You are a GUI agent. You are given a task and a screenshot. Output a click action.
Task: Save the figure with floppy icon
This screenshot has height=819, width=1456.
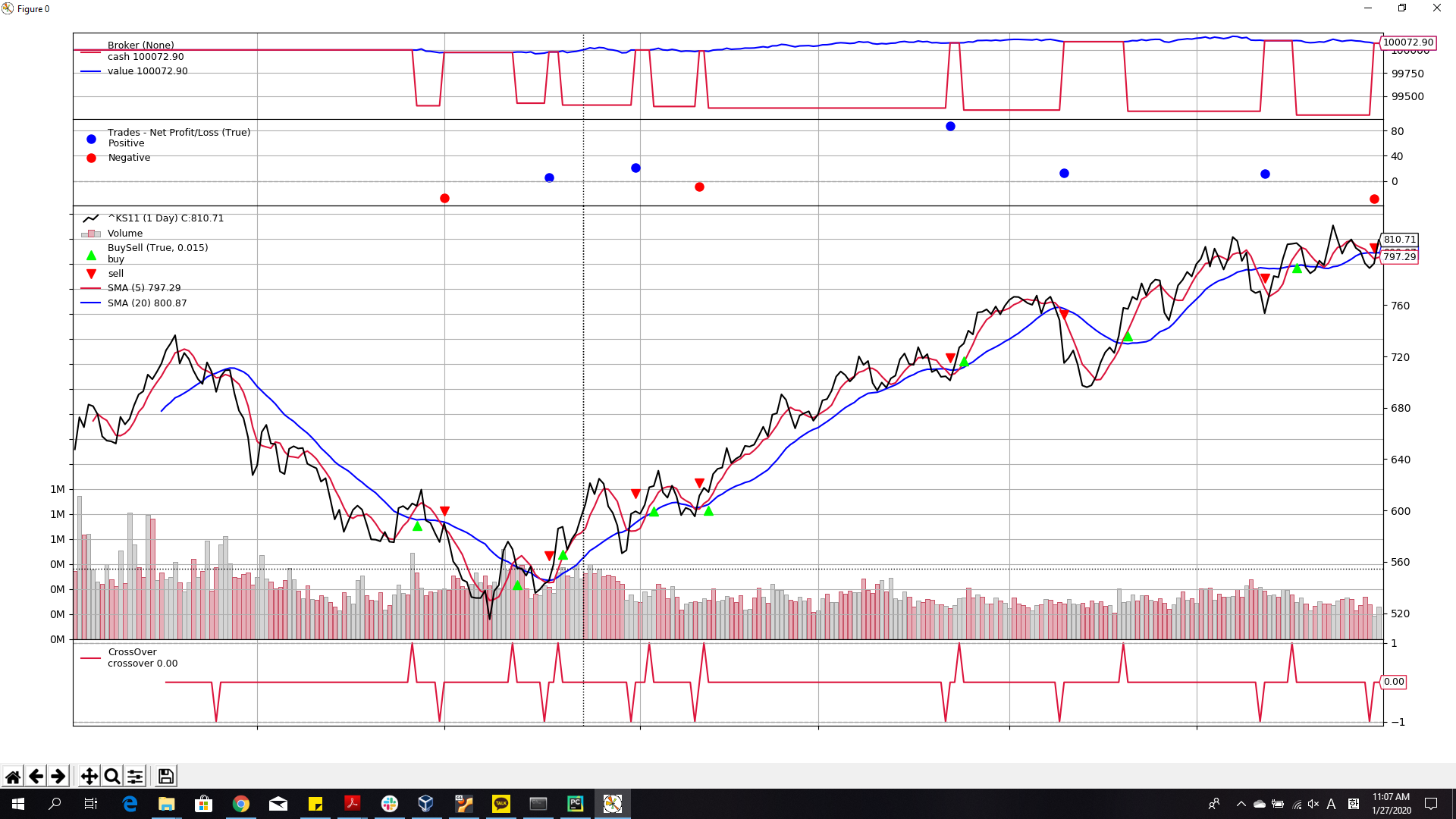(165, 776)
